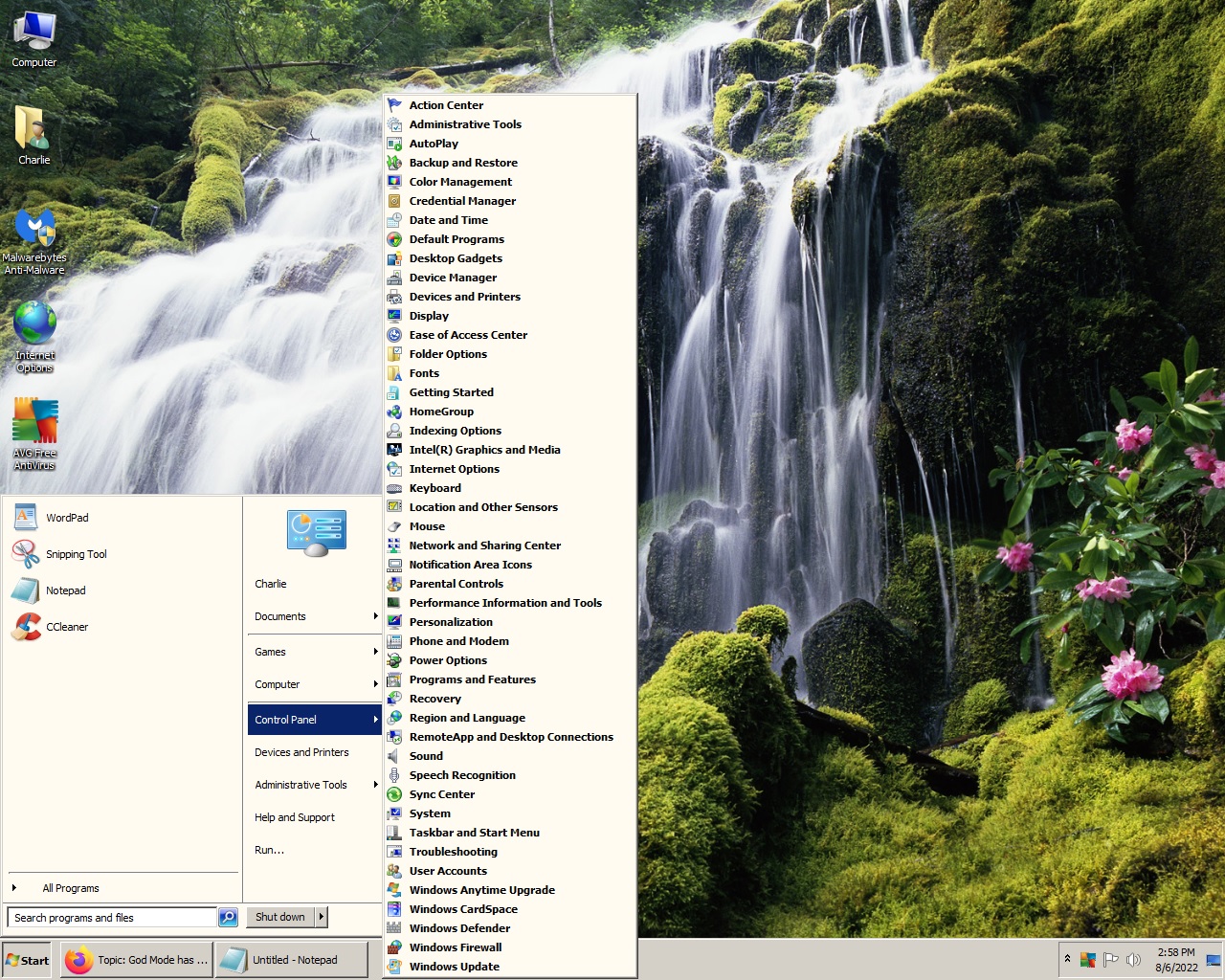
Task: Click the volume speaker tray icon
Action: [x=1134, y=960]
